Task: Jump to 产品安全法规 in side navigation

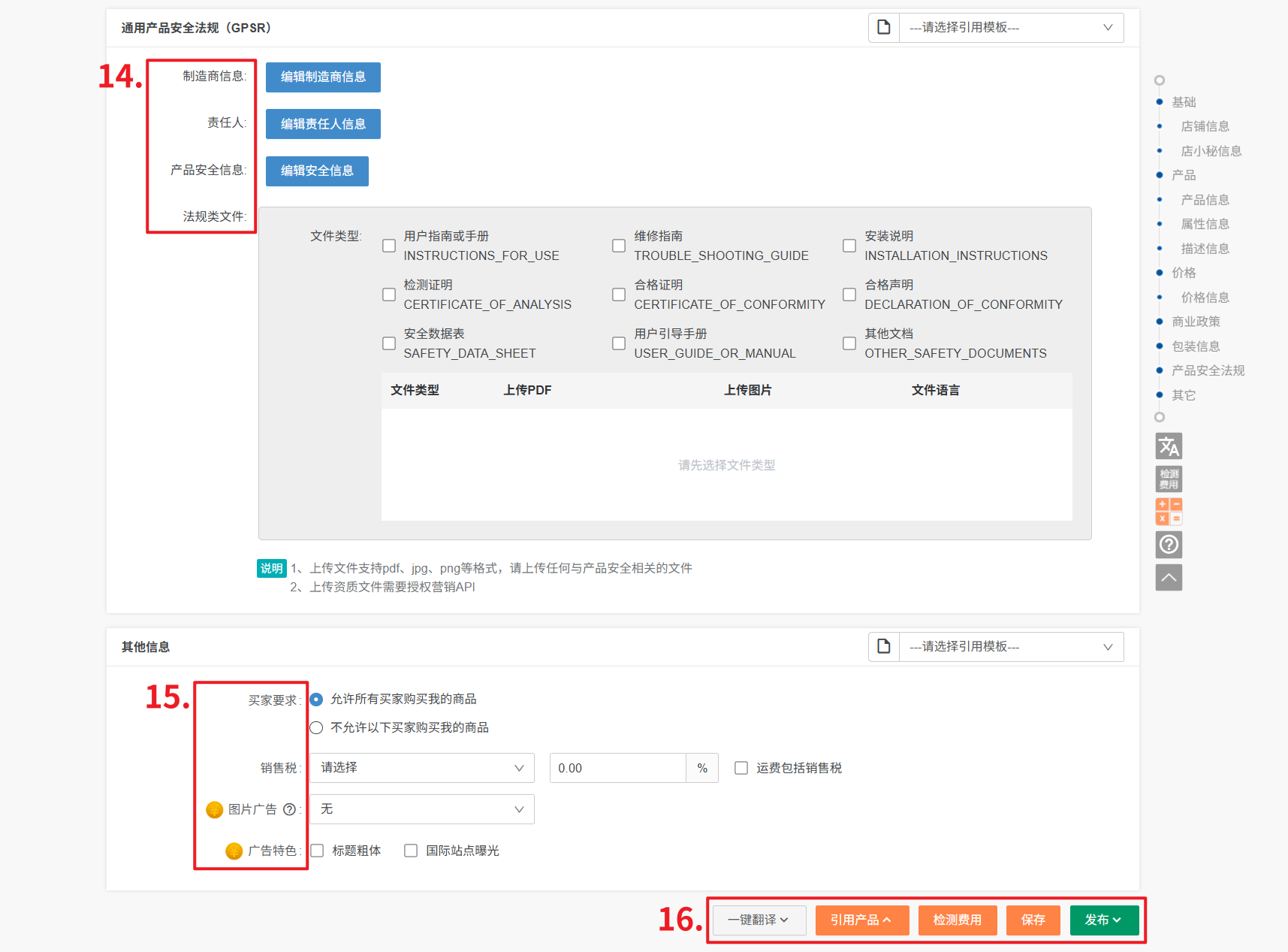Action: 1208,370
